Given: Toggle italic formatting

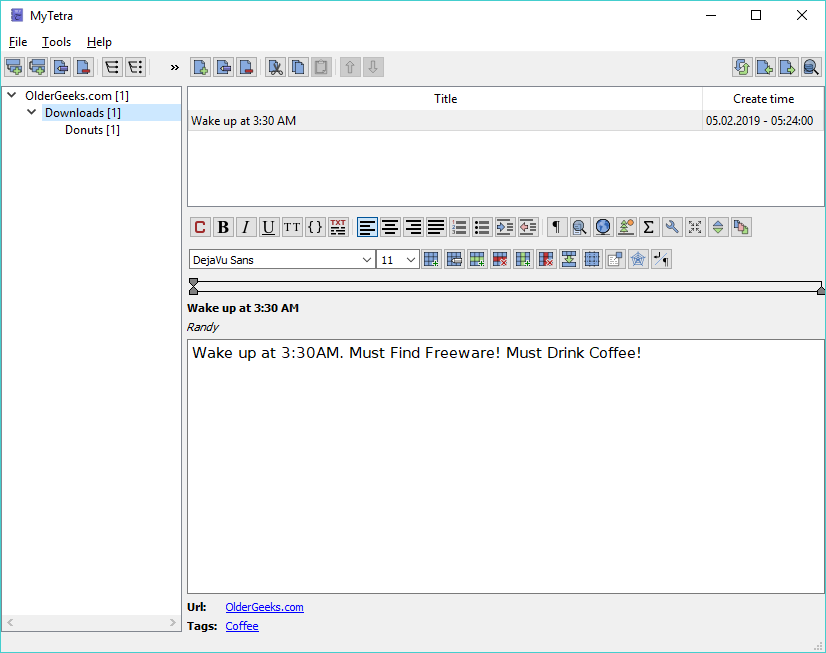Looking at the screenshot, I should [x=246, y=227].
